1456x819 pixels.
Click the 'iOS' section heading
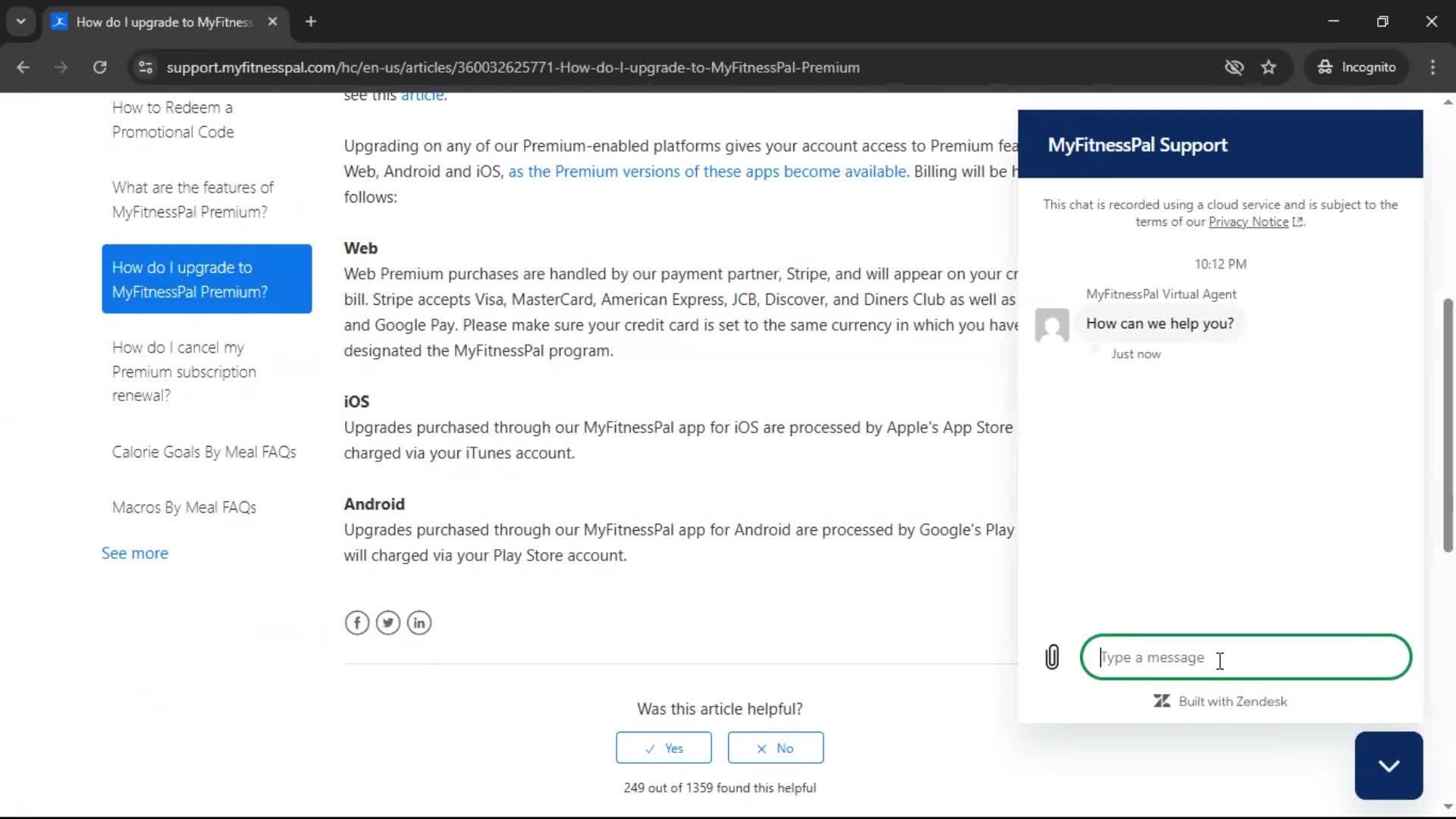click(356, 402)
